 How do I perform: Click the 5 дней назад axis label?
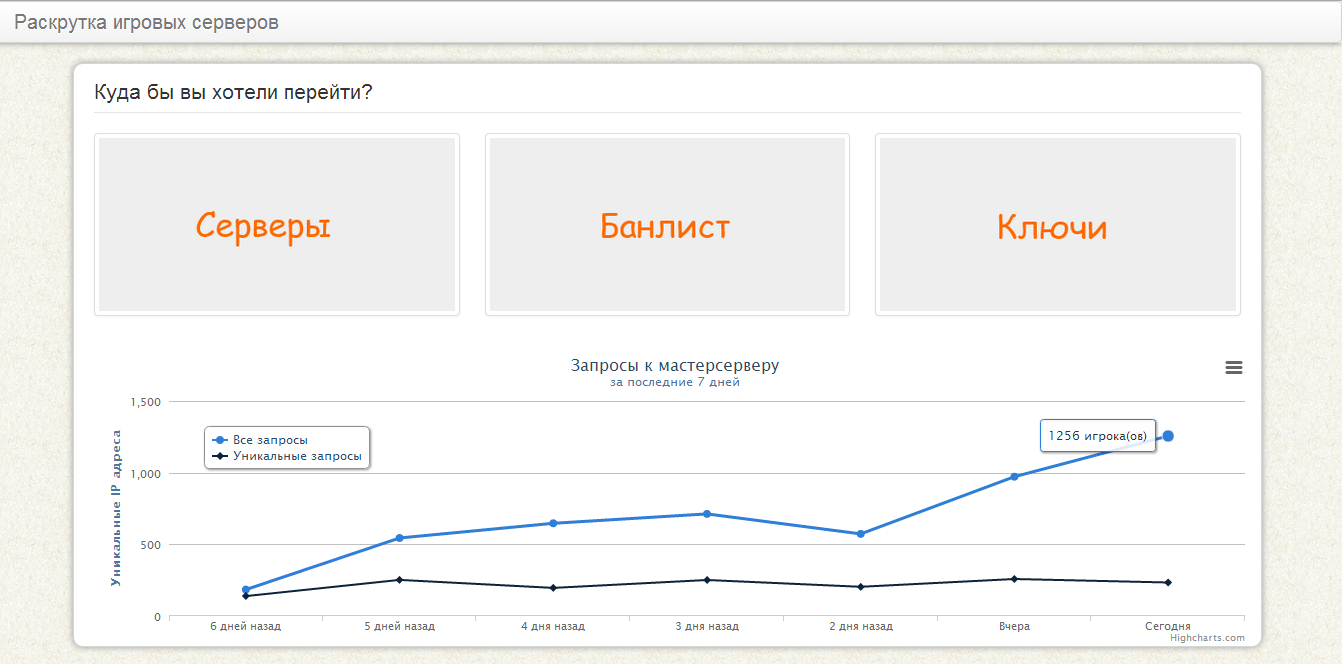click(x=399, y=627)
